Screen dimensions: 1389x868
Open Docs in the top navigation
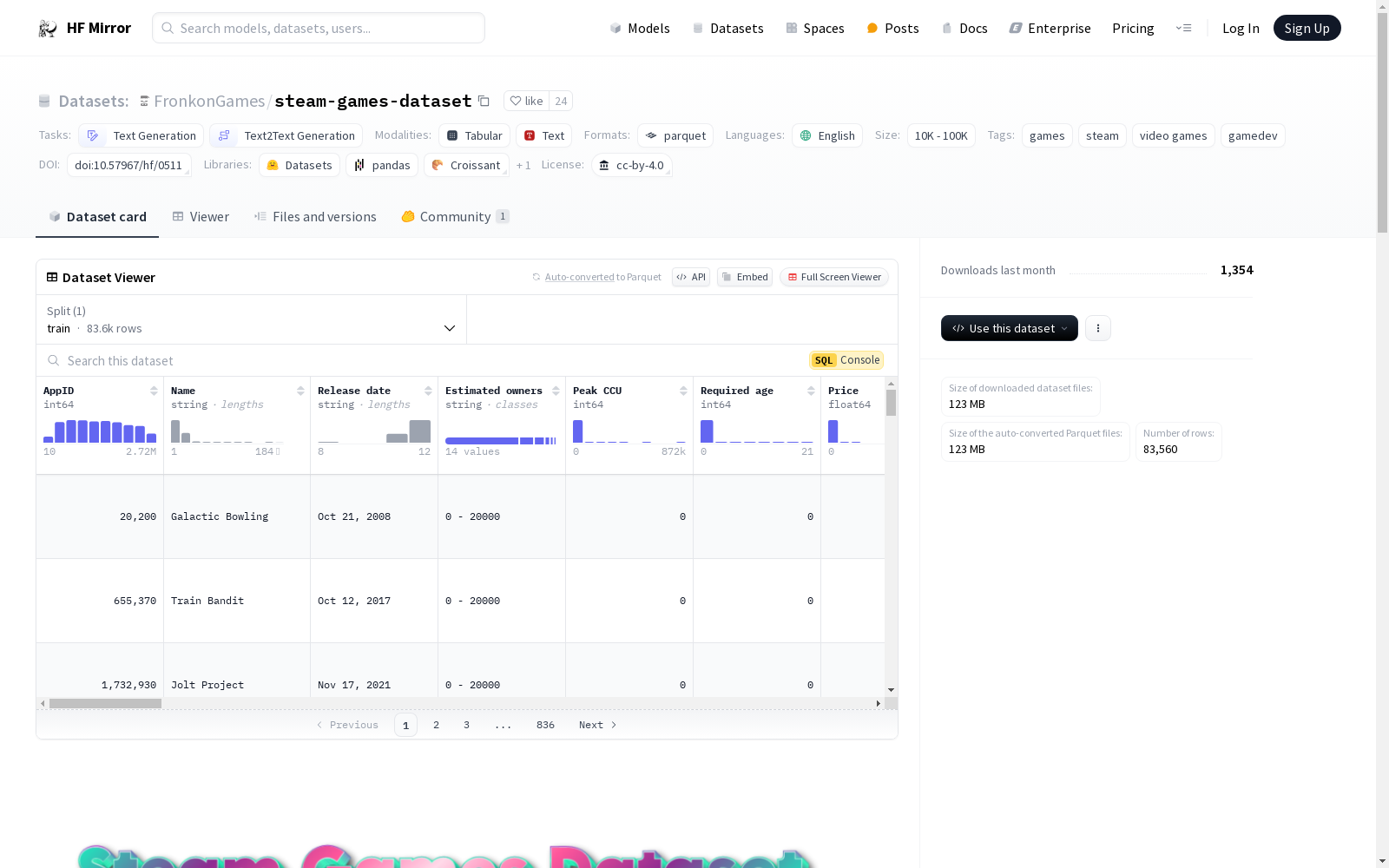pyautogui.click(x=964, y=28)
